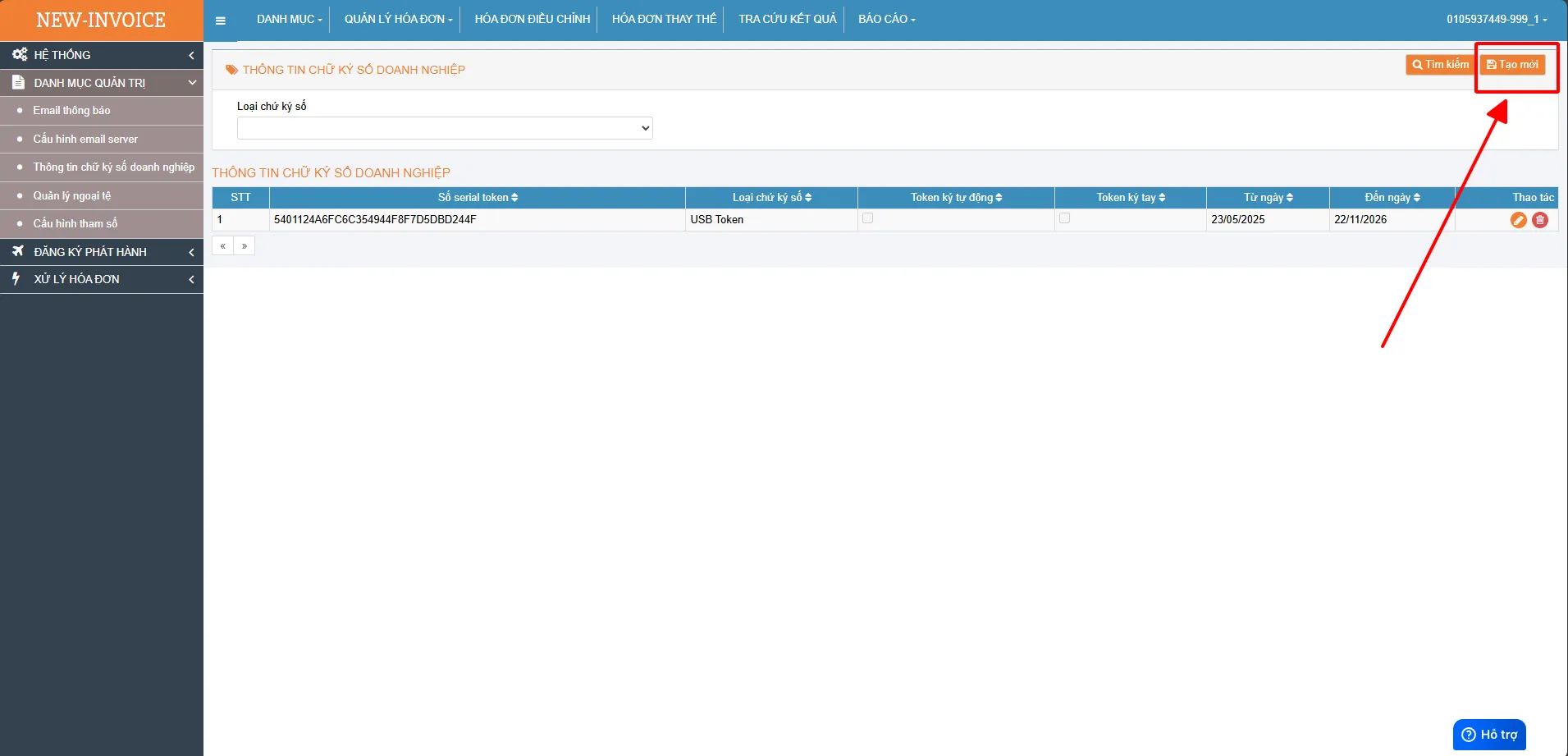Click the Đăng ký phát hành plane icon
Screen dimensions: 1568x756
click(18, 251)
